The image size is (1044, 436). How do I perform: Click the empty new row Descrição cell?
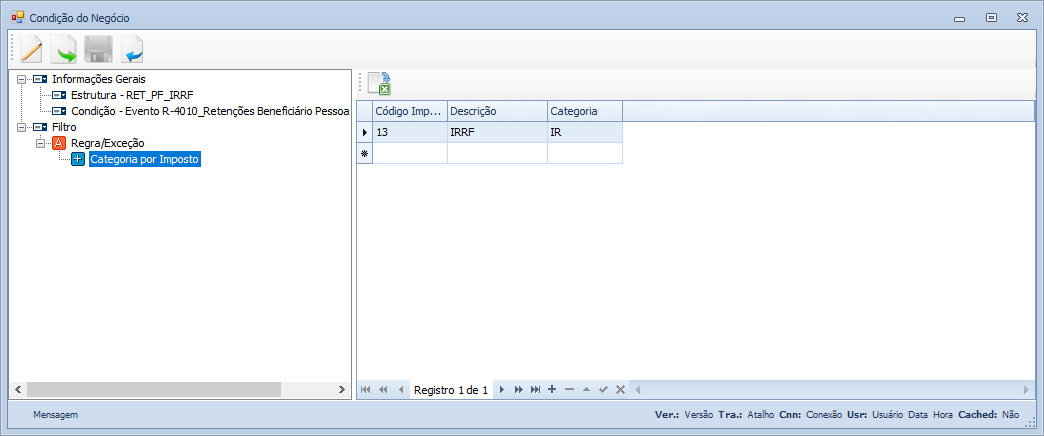[496, 153]
